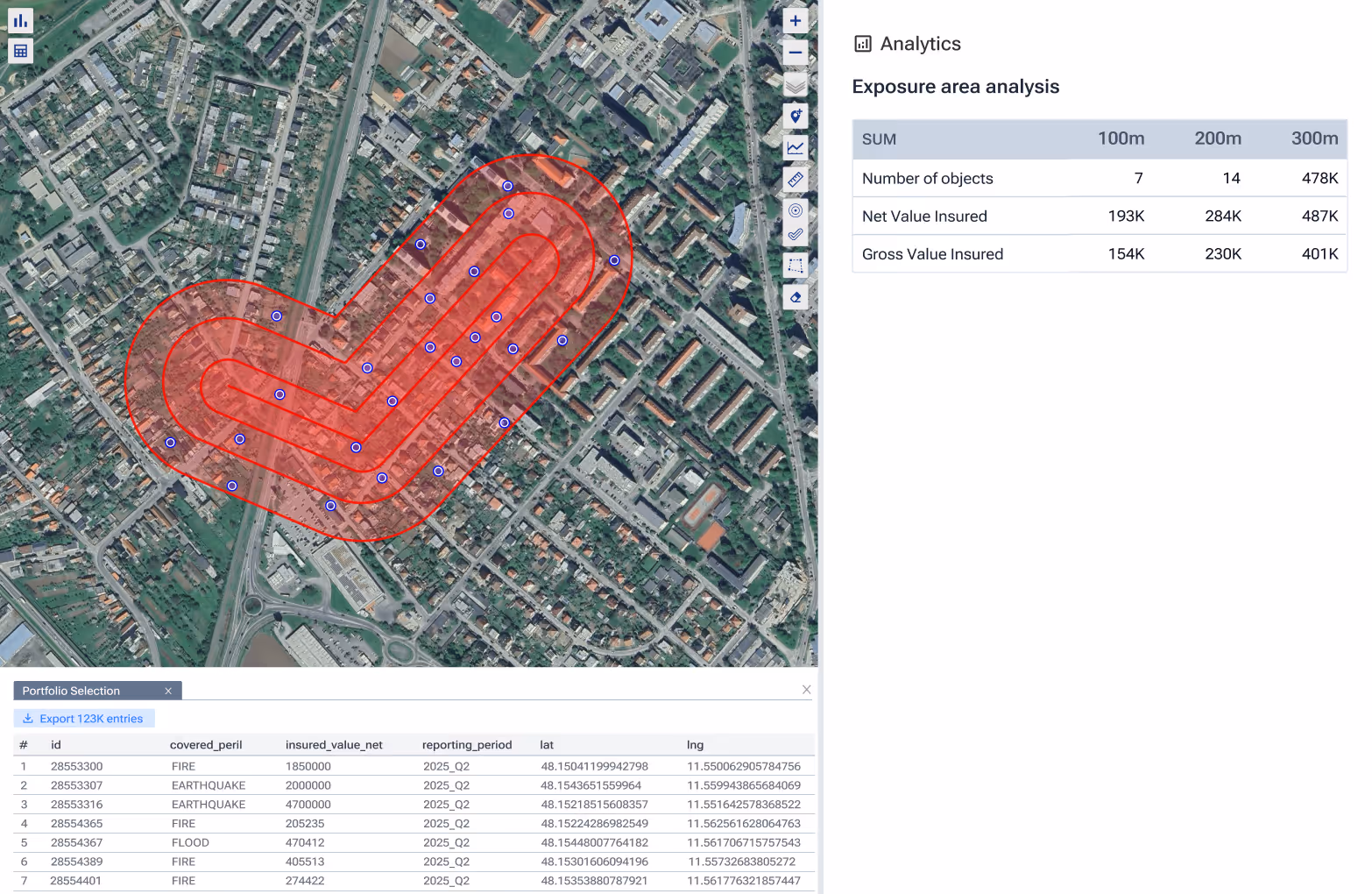Zoom in on the map

coord(795,20)
